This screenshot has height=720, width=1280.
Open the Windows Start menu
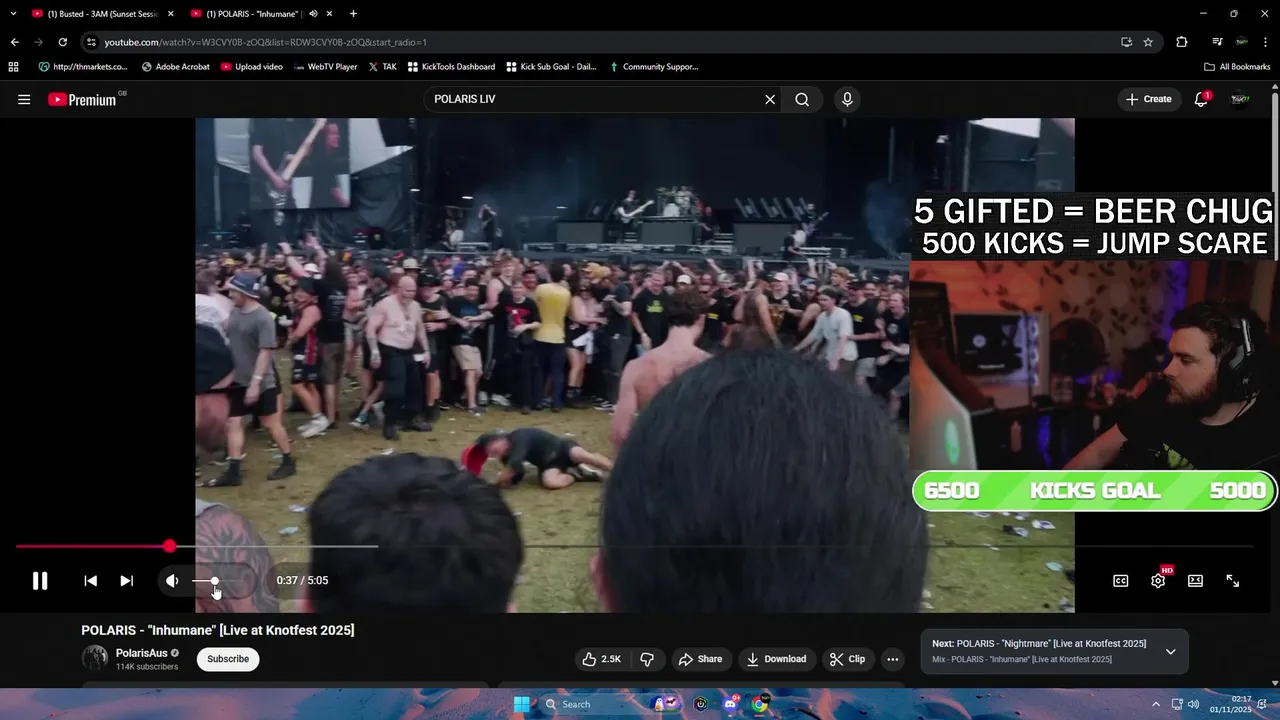521,704
